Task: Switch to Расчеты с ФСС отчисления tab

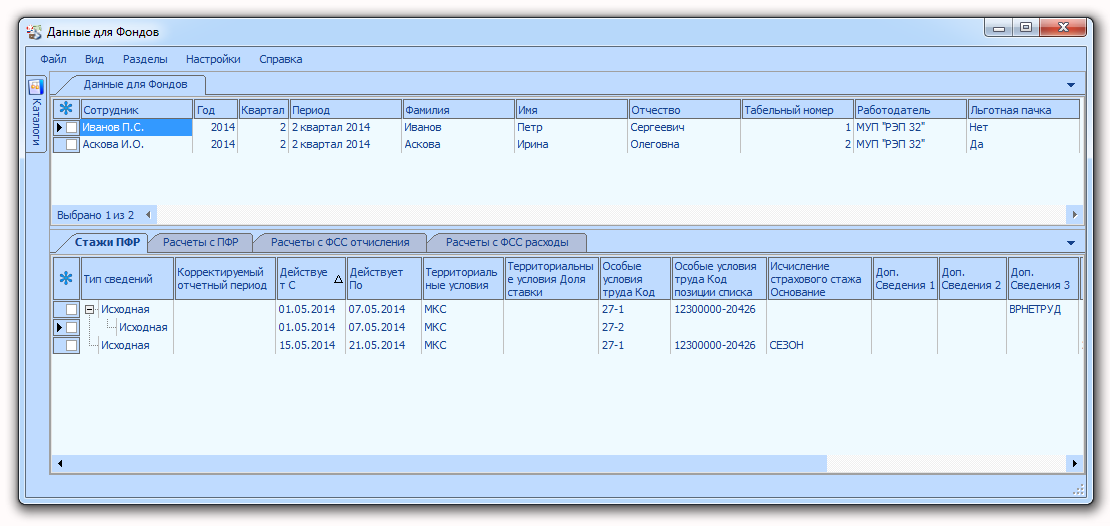Action: pyautogui.click(x=340, y=242)
